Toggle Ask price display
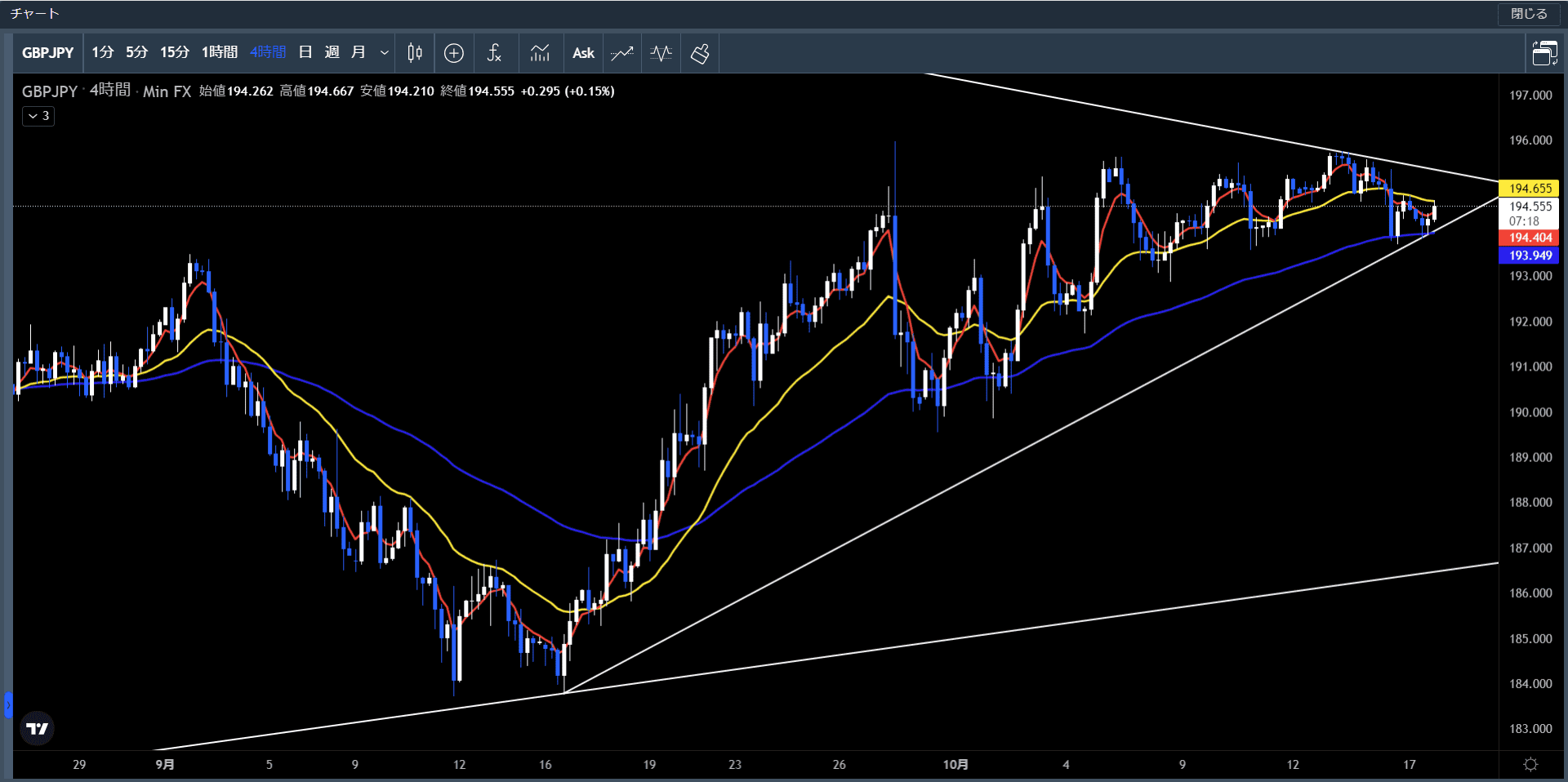The width and height of the screenshot is (1568, 782). click(x=583, y=53)
